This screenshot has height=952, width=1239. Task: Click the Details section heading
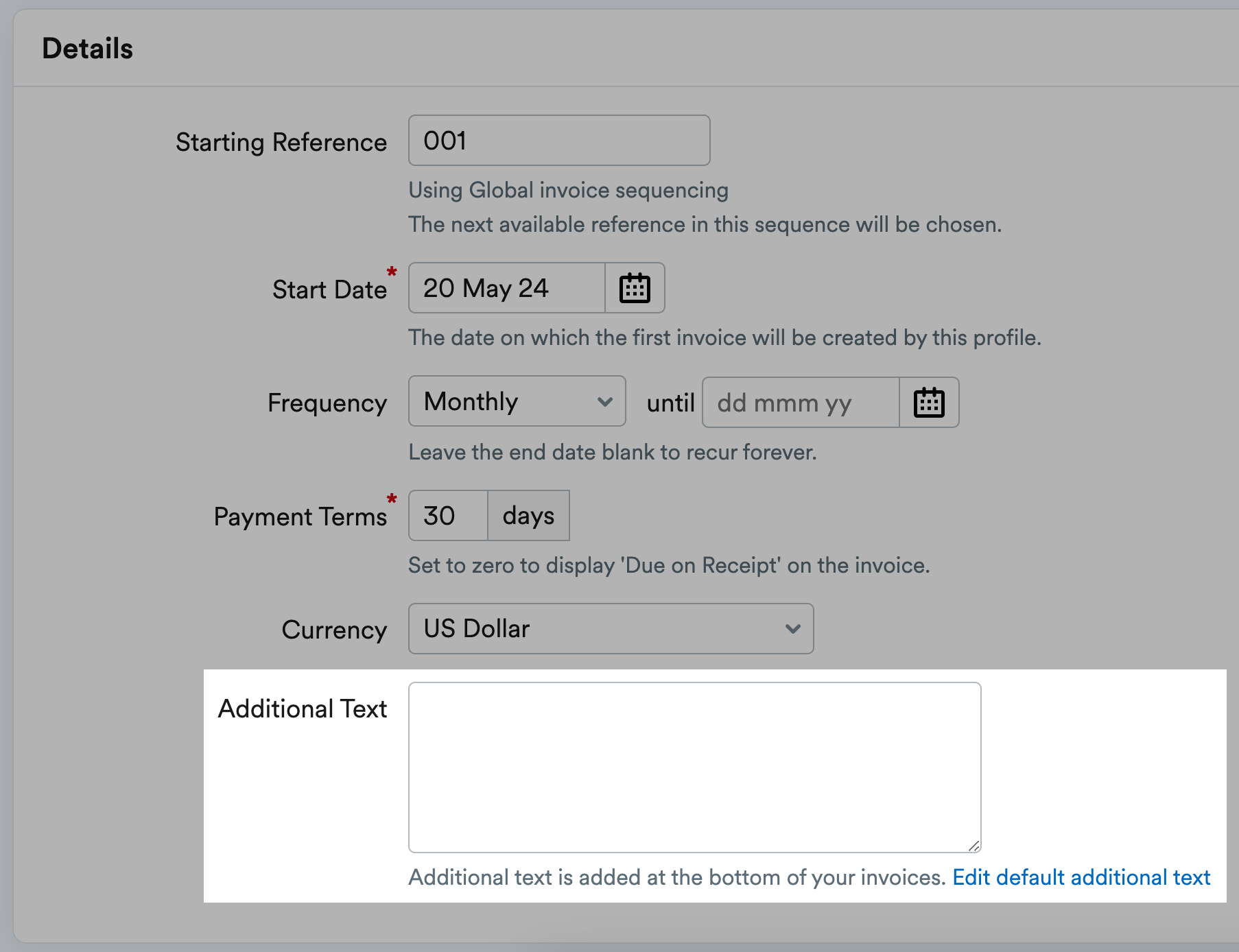88,49
